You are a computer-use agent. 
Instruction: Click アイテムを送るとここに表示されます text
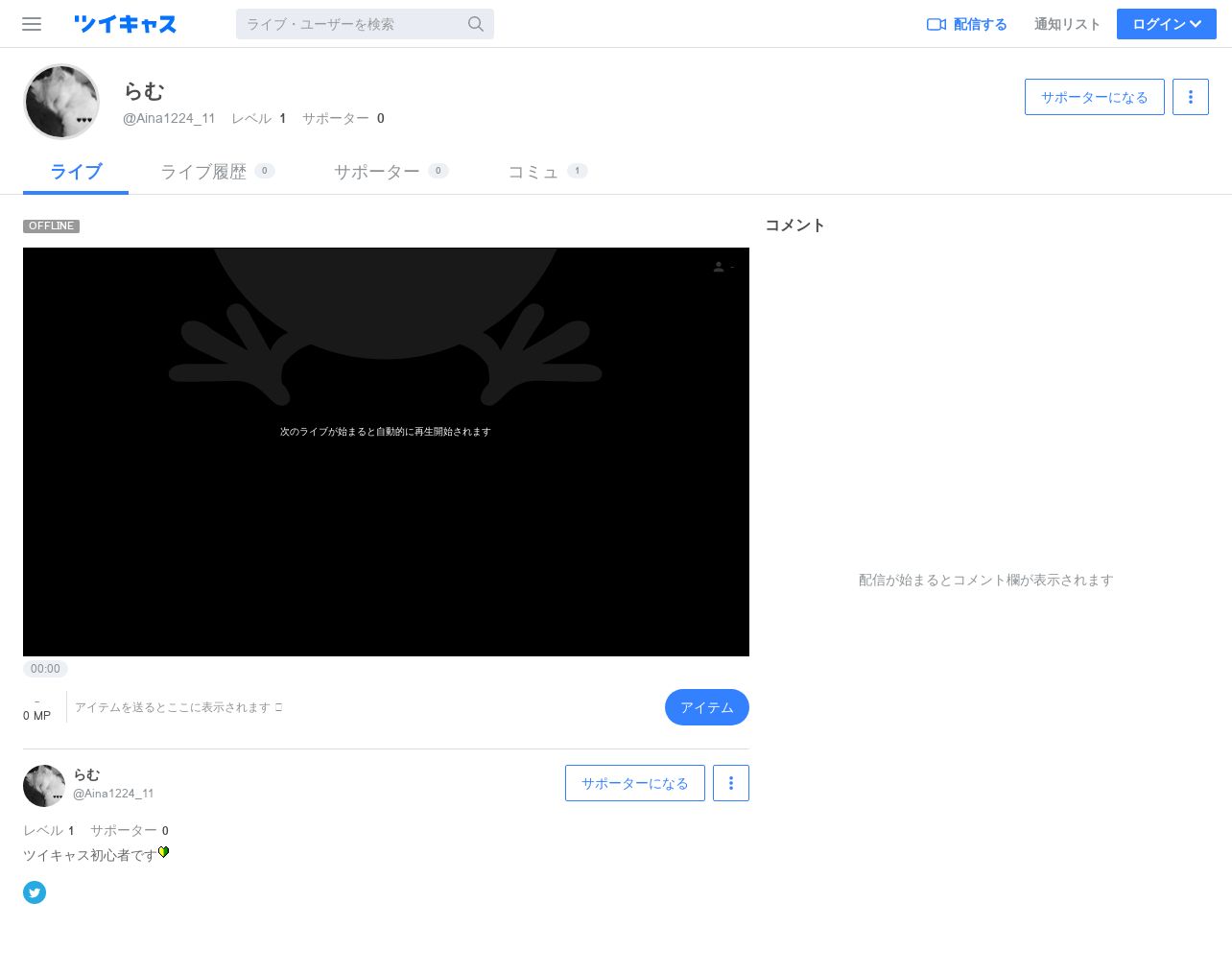173,707
